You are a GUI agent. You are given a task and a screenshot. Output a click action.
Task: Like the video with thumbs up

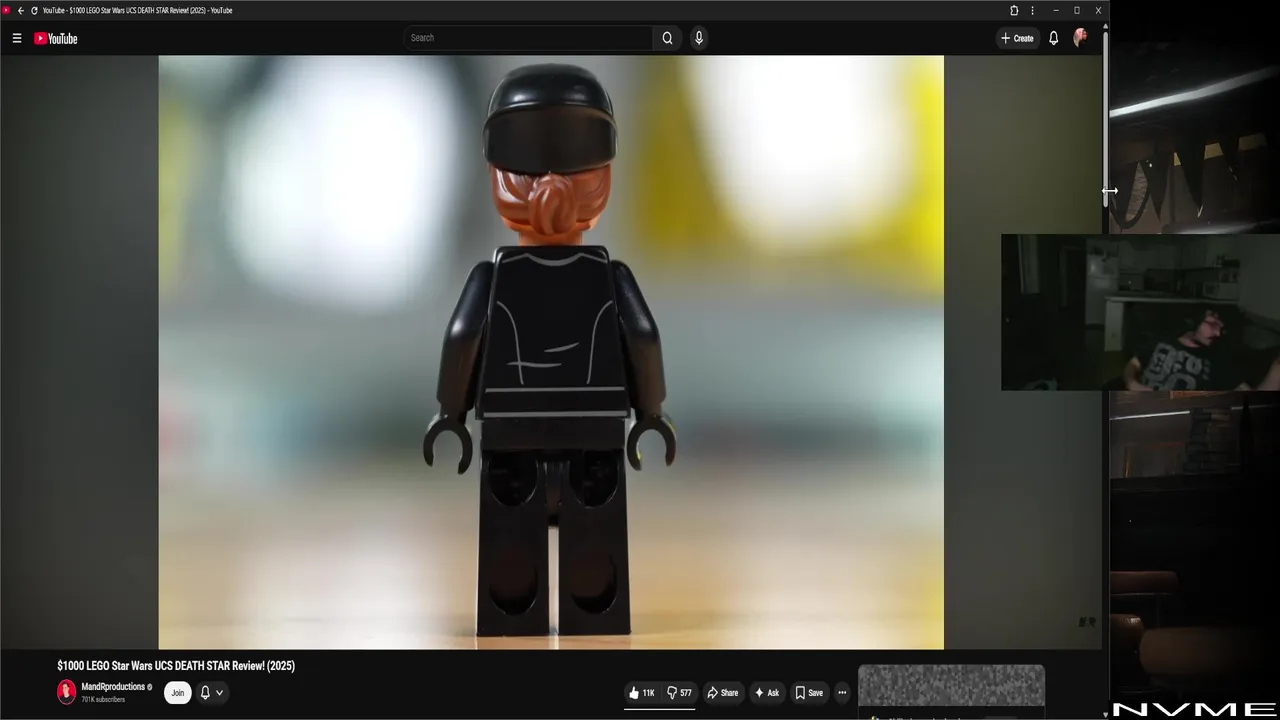pyautogui.click(x=641, y=692)
